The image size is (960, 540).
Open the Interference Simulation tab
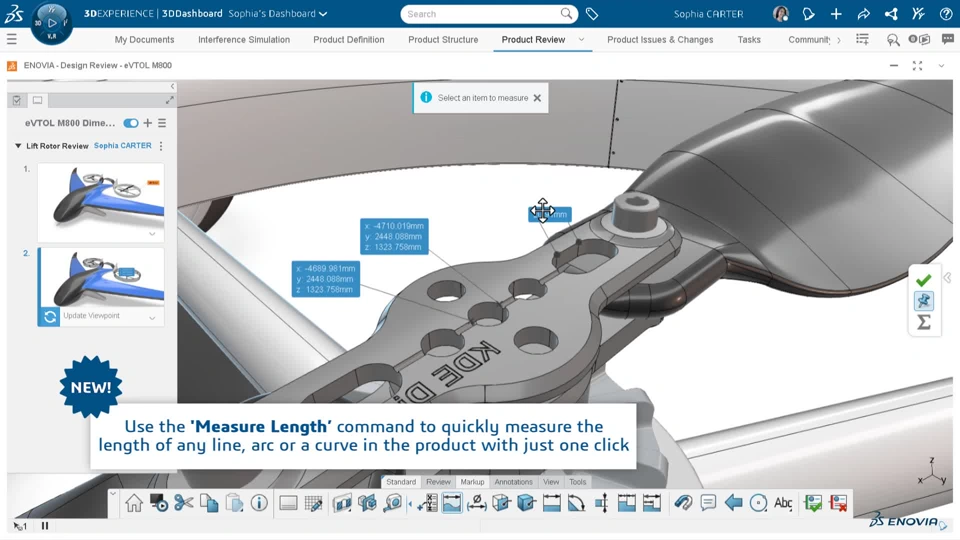click(244, 39)
